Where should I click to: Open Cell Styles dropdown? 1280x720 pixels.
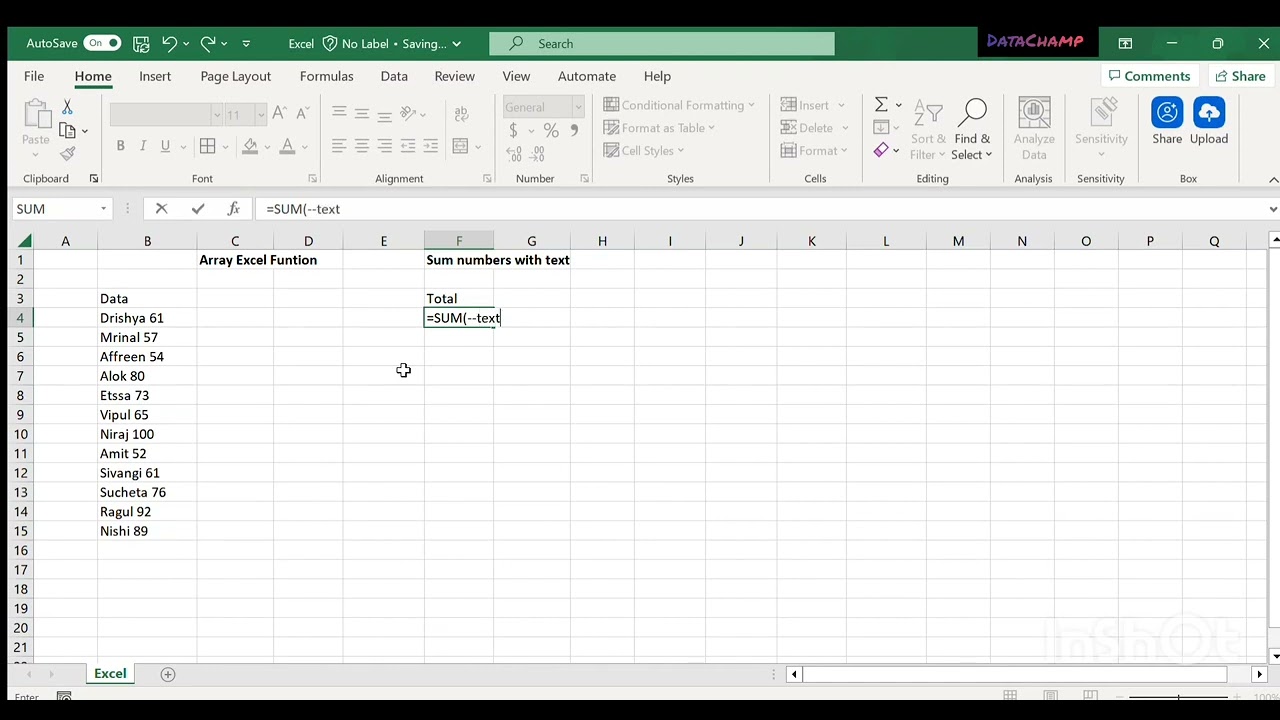(644, 151)
